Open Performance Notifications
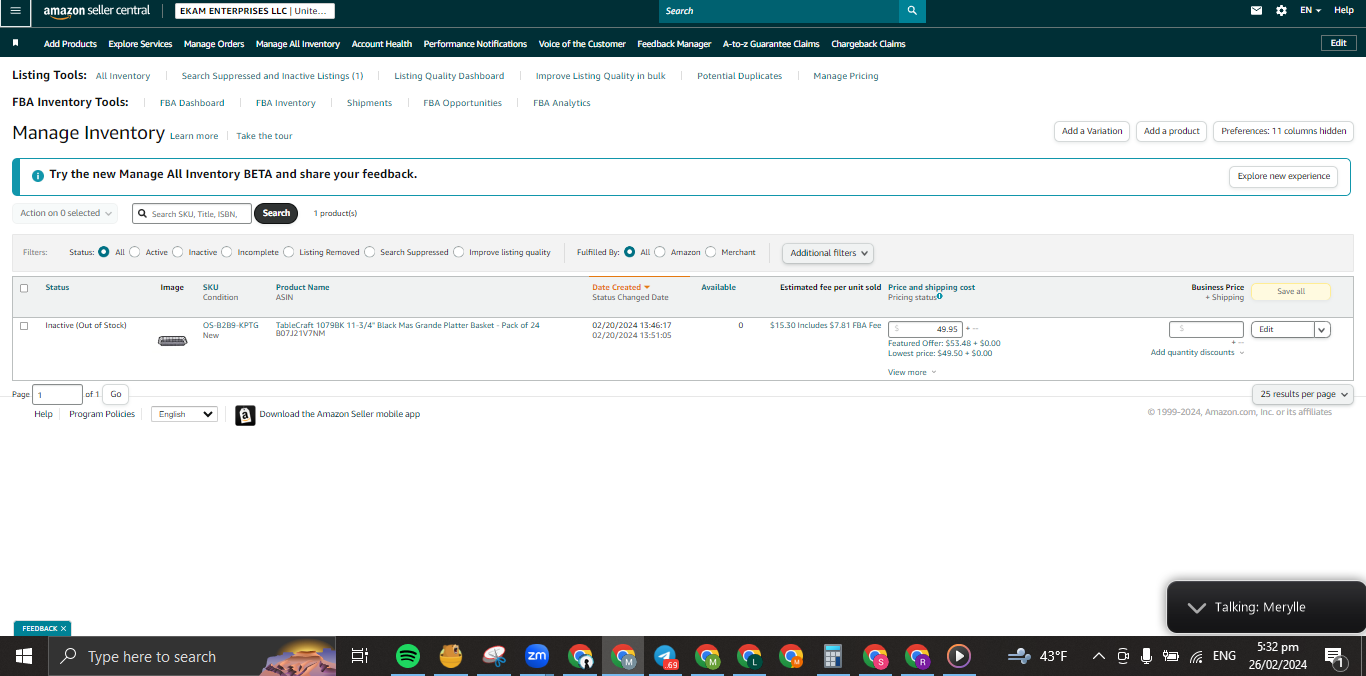 [475, 44]
